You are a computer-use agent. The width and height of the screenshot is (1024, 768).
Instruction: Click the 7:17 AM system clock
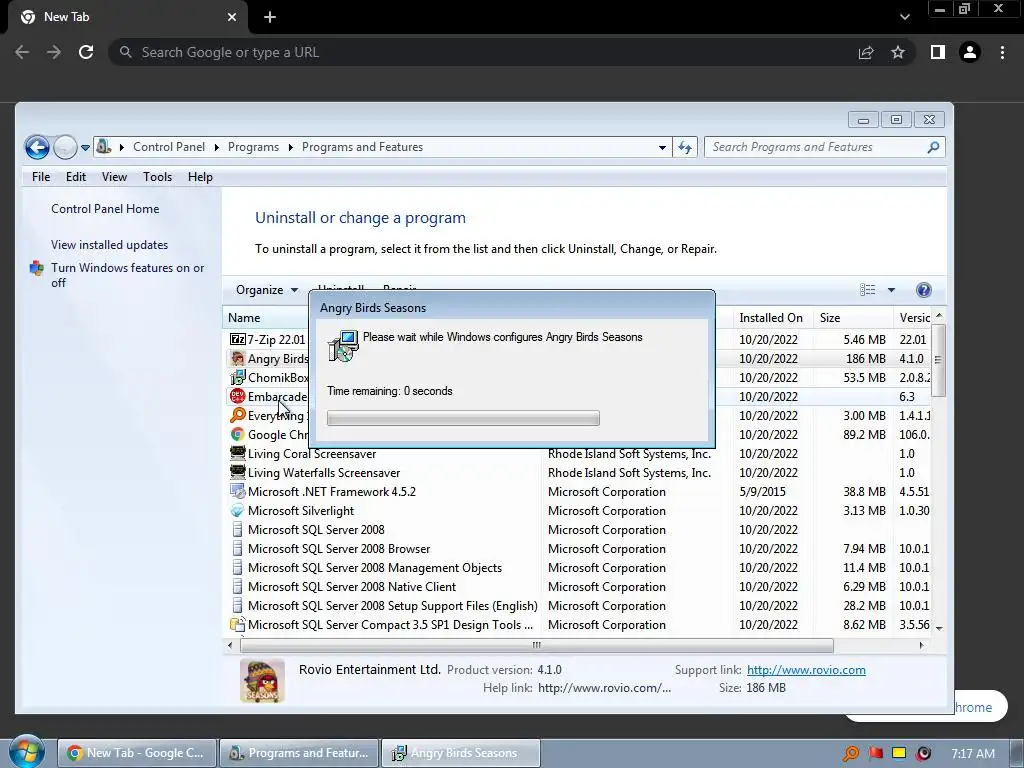pyautogui.click(x=973, y=754)
